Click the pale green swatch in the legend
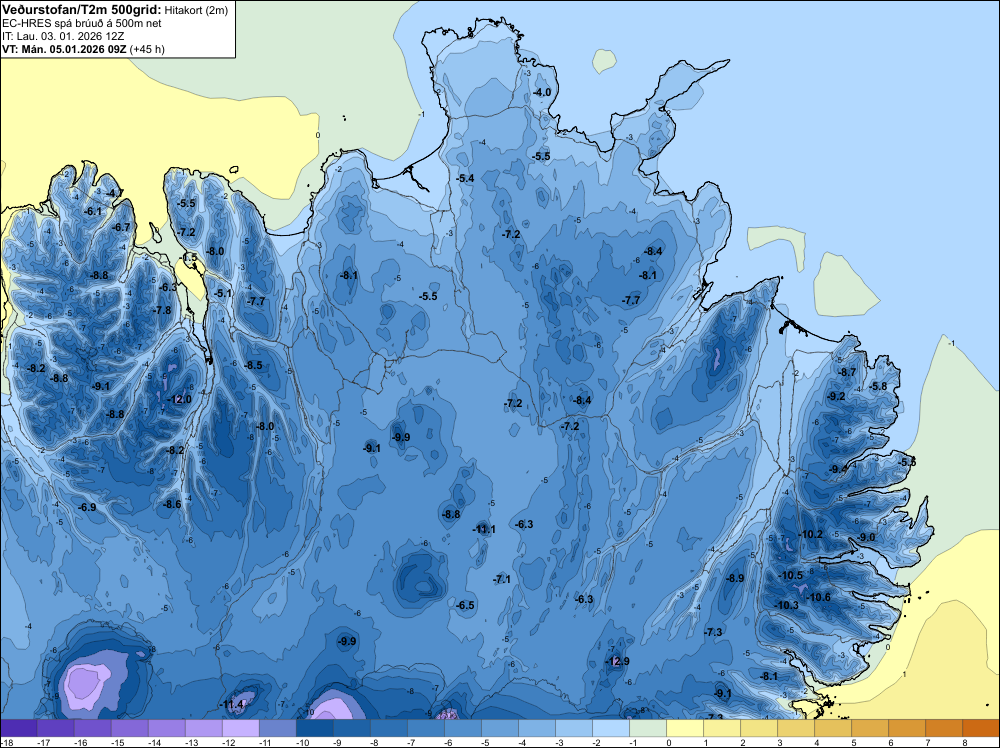 648,728
